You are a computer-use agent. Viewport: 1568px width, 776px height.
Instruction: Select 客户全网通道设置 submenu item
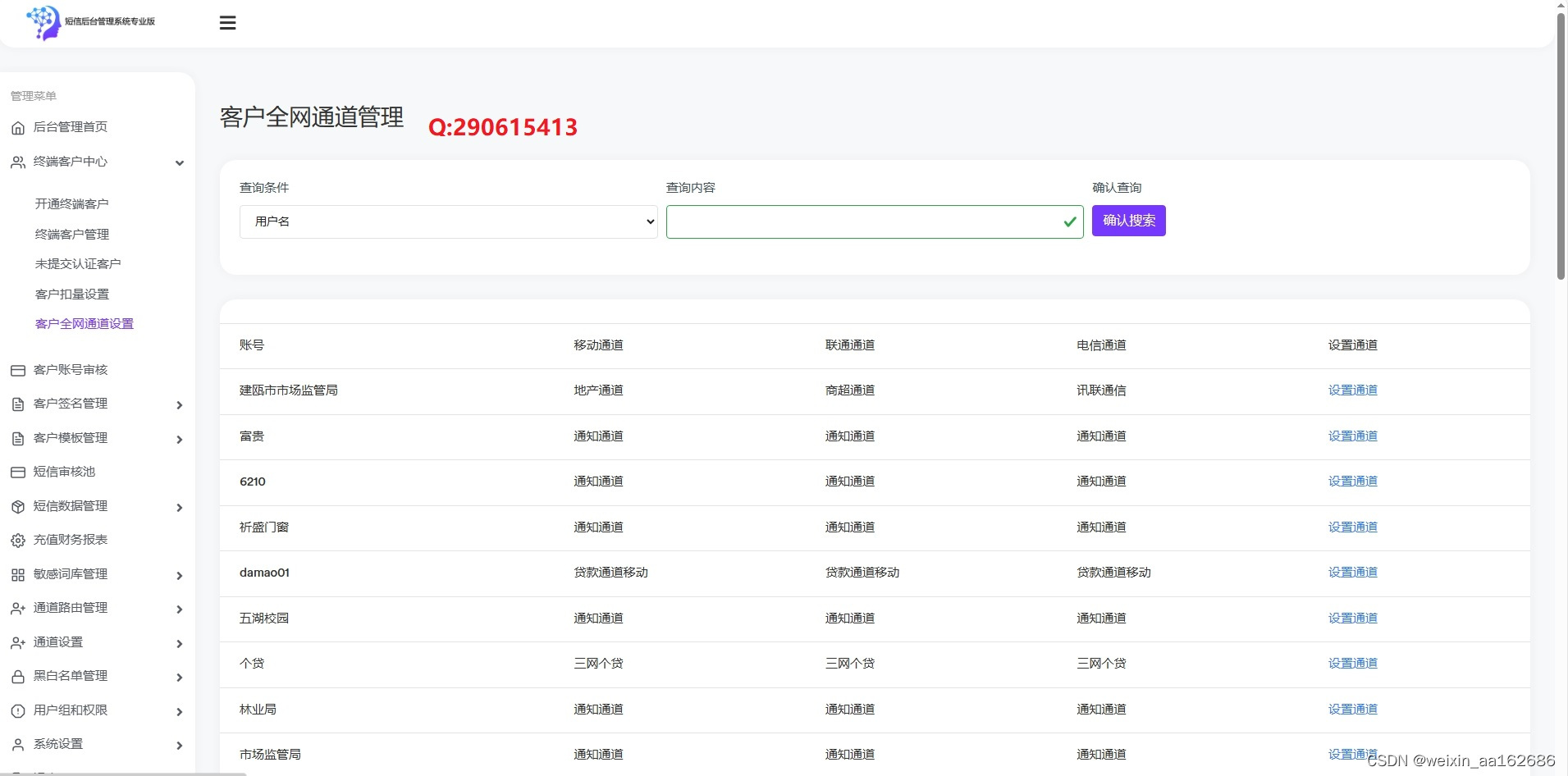click(x=85, y=324)
